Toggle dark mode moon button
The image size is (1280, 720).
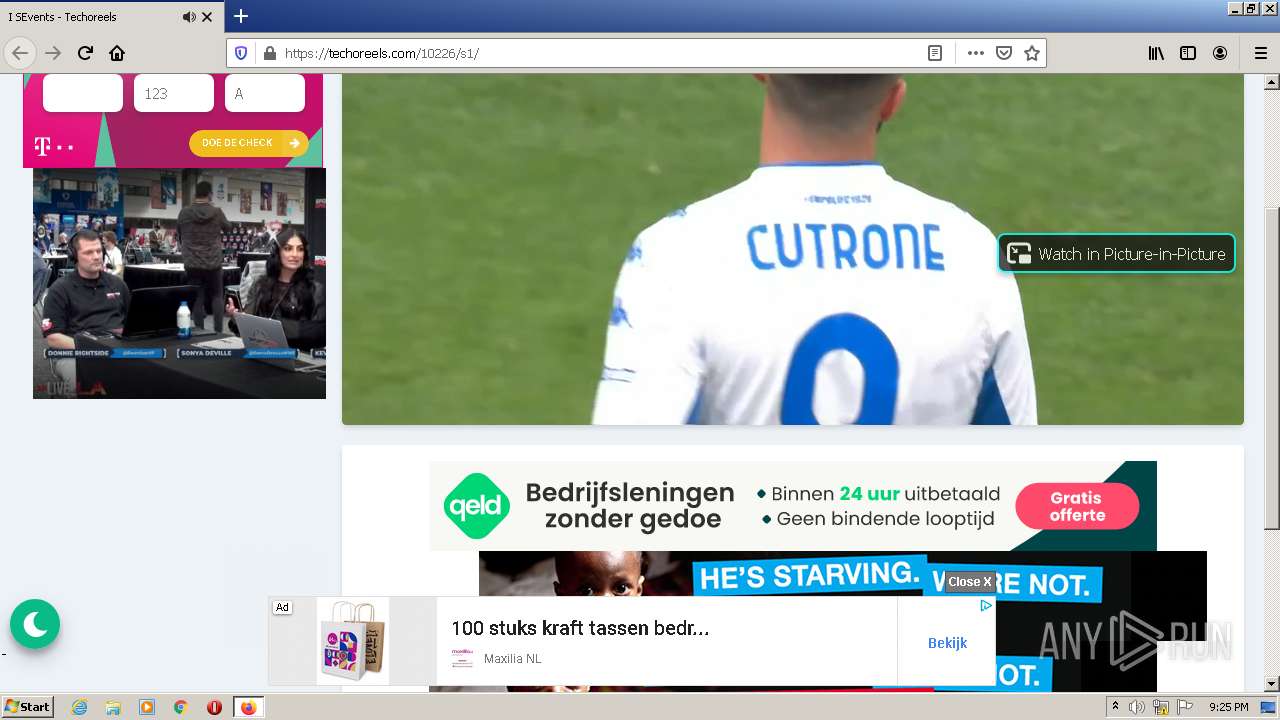(35, 624)
